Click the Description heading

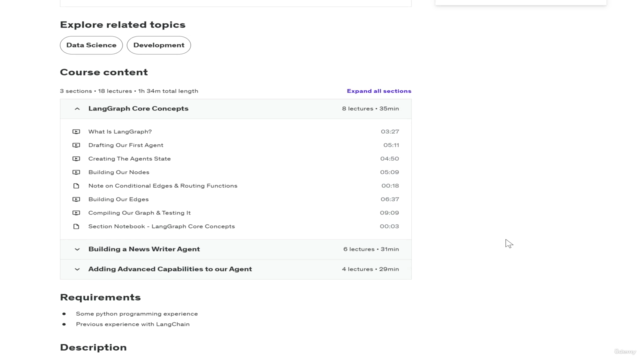tap(93, 347)
